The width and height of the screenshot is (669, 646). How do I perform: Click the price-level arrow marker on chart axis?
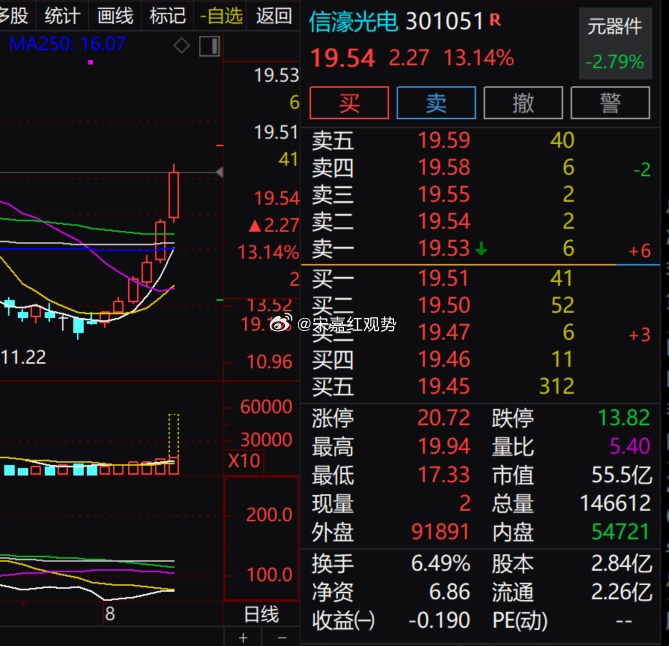coord(219,172)
